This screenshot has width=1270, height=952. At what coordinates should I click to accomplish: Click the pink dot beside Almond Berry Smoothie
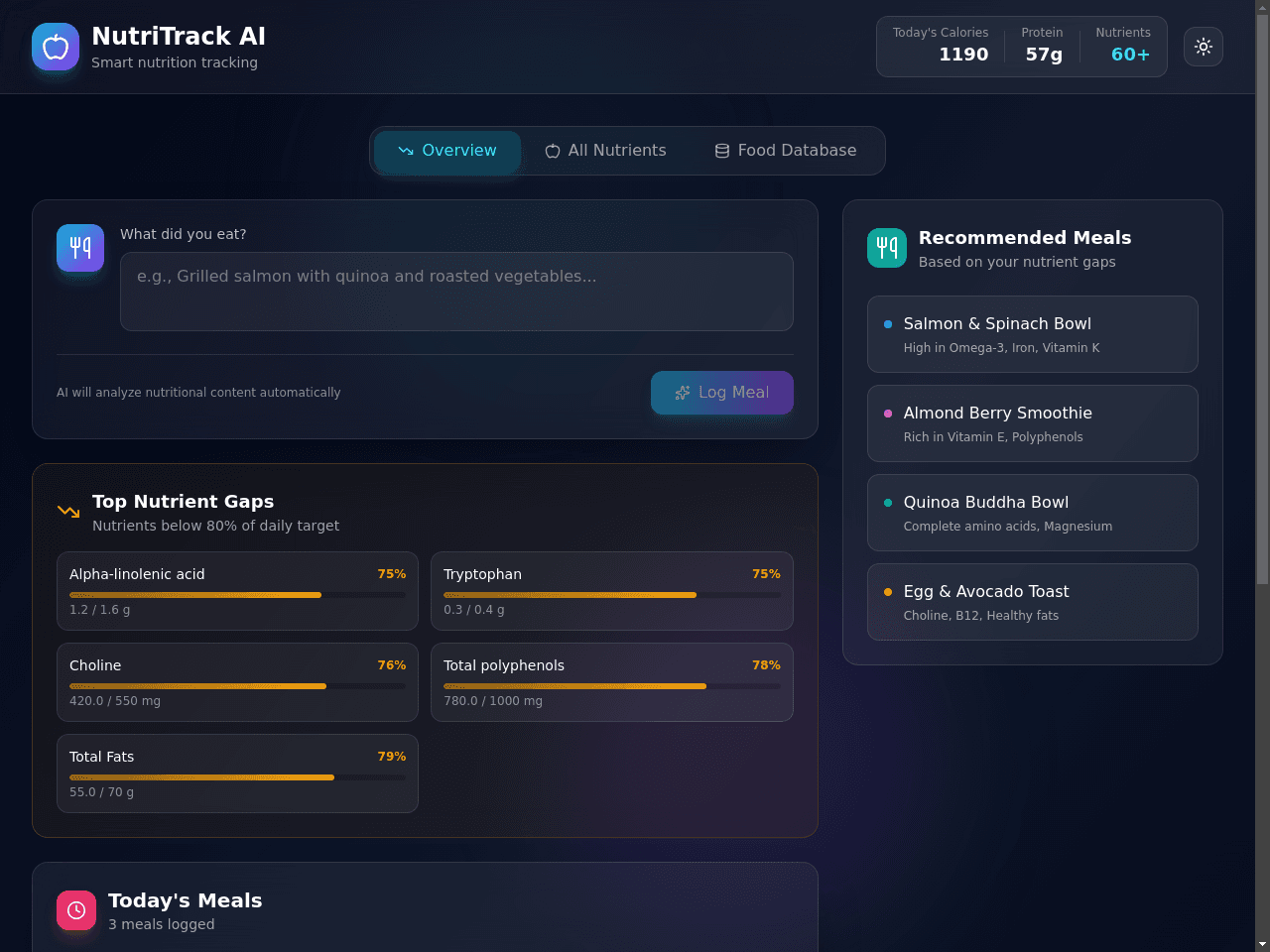point(888,414)
